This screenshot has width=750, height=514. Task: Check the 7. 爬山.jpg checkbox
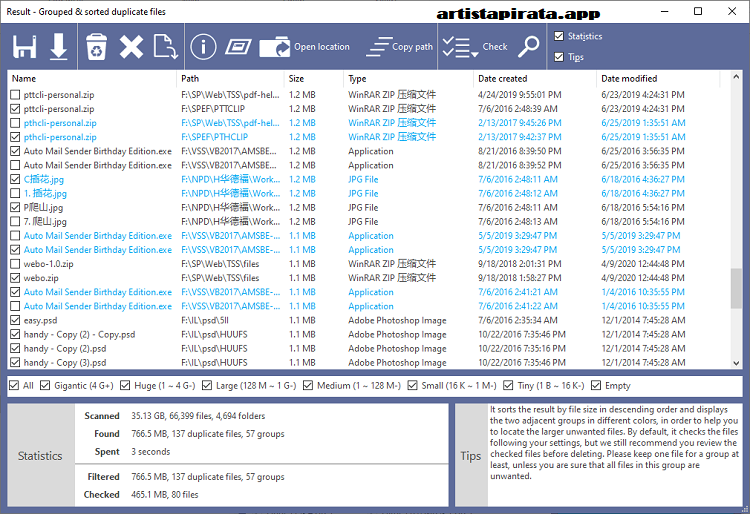15,222
